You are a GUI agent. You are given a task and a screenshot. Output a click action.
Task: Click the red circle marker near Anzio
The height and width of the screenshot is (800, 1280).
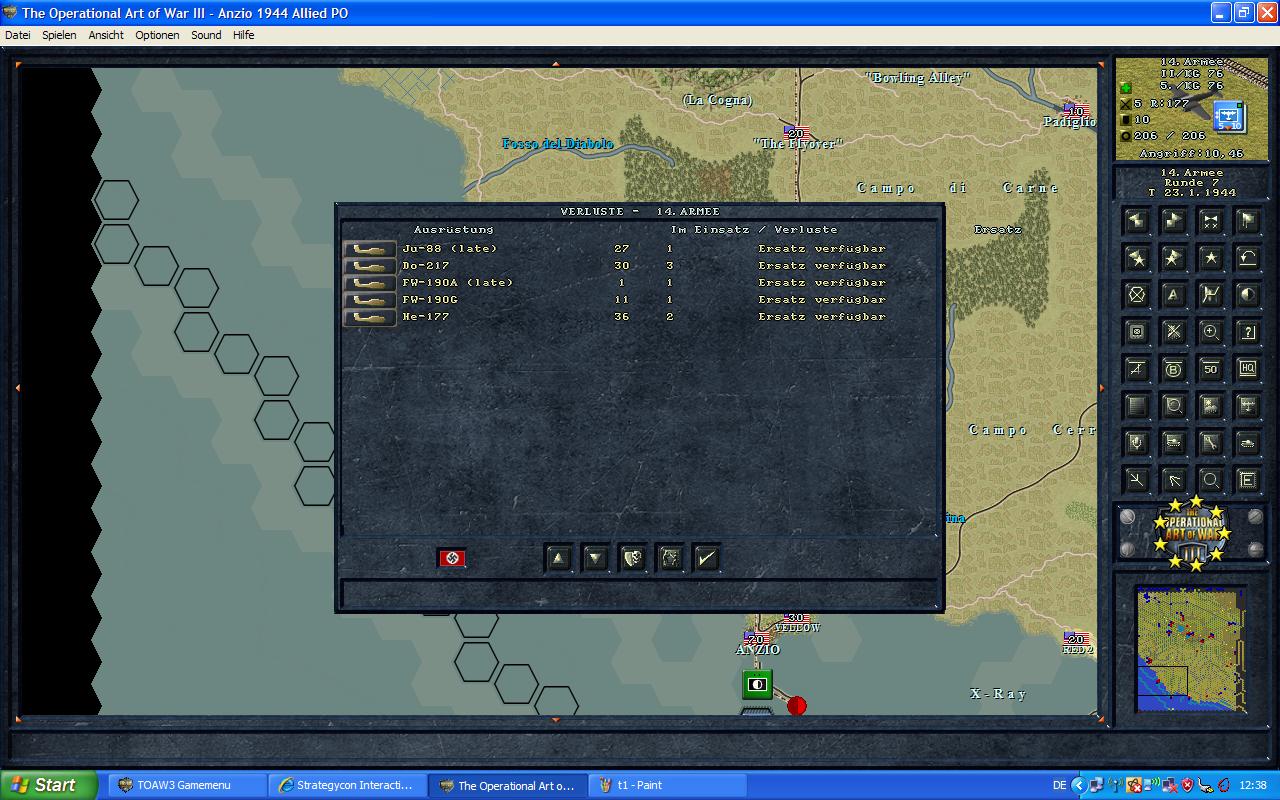797,706
